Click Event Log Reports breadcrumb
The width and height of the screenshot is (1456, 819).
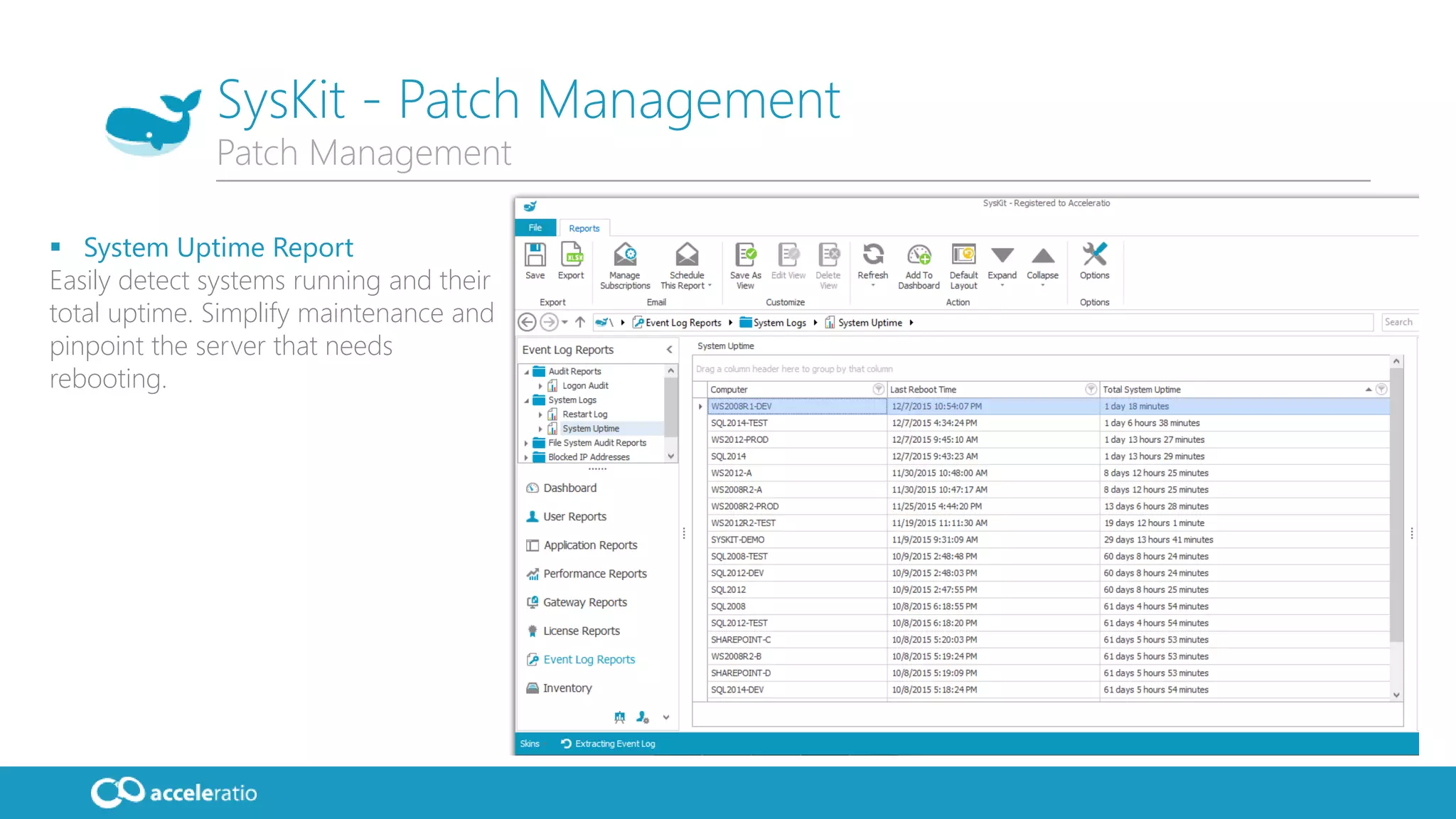pyautogui.click(x=677, y=323)
